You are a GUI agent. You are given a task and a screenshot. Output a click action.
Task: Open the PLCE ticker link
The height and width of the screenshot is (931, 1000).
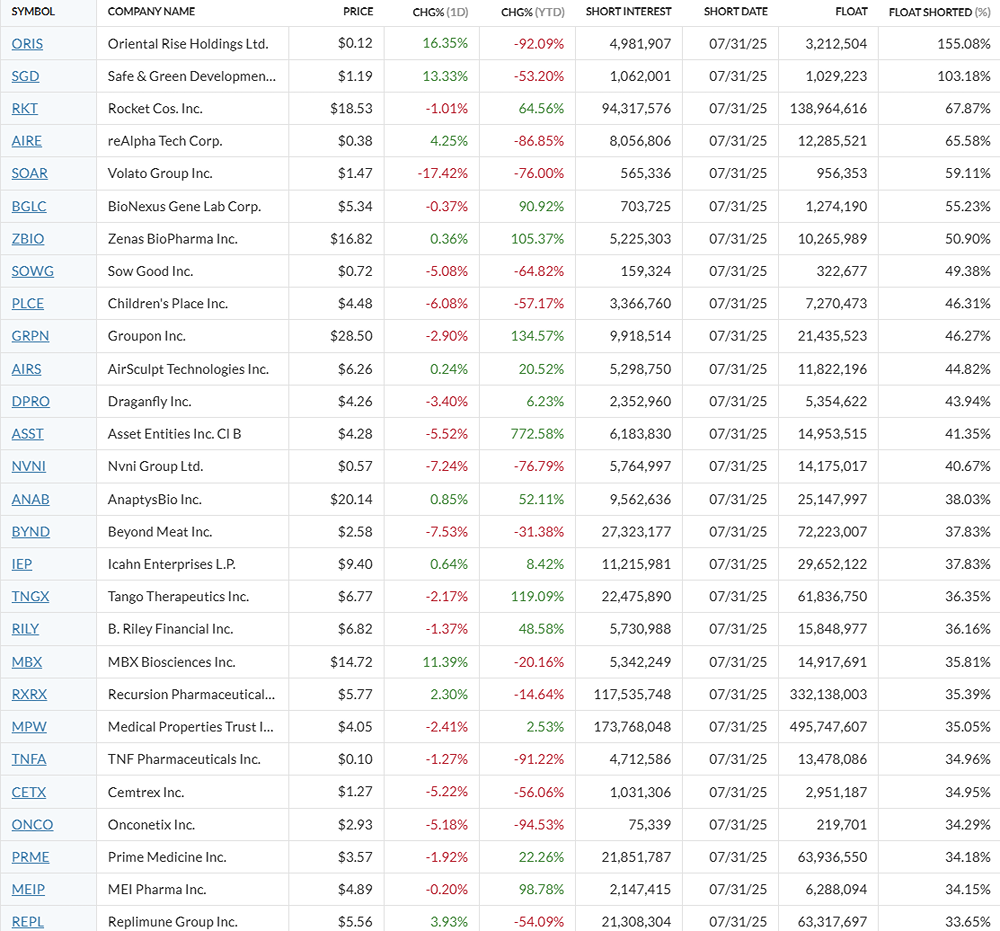27,304
